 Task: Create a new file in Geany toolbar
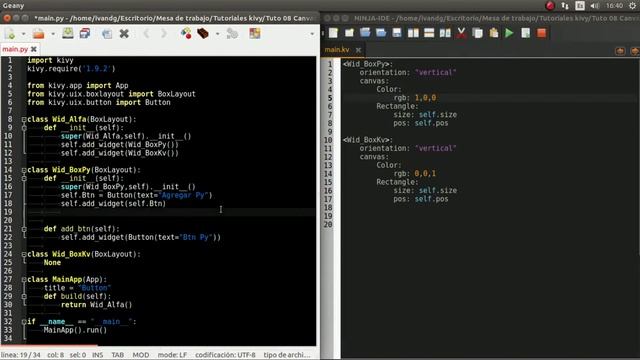pyautogui.click(x=10, y=33)
